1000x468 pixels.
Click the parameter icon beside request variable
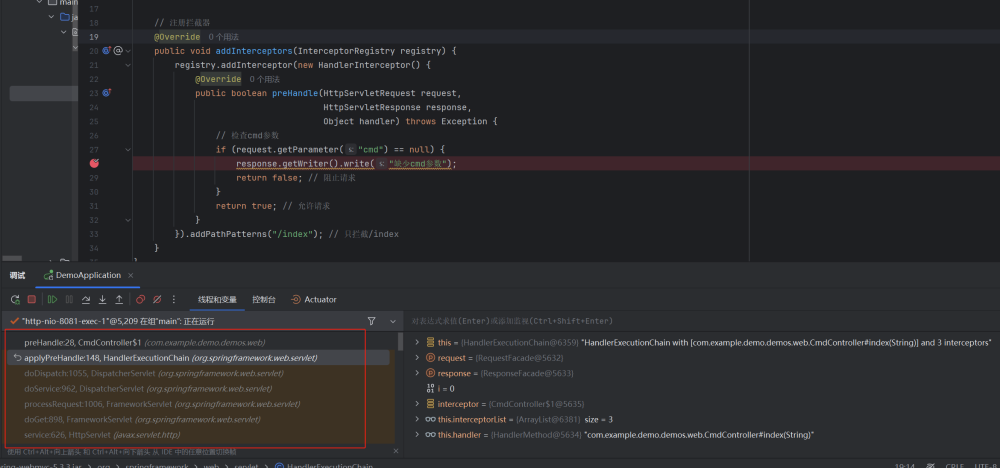coord(430,358)
